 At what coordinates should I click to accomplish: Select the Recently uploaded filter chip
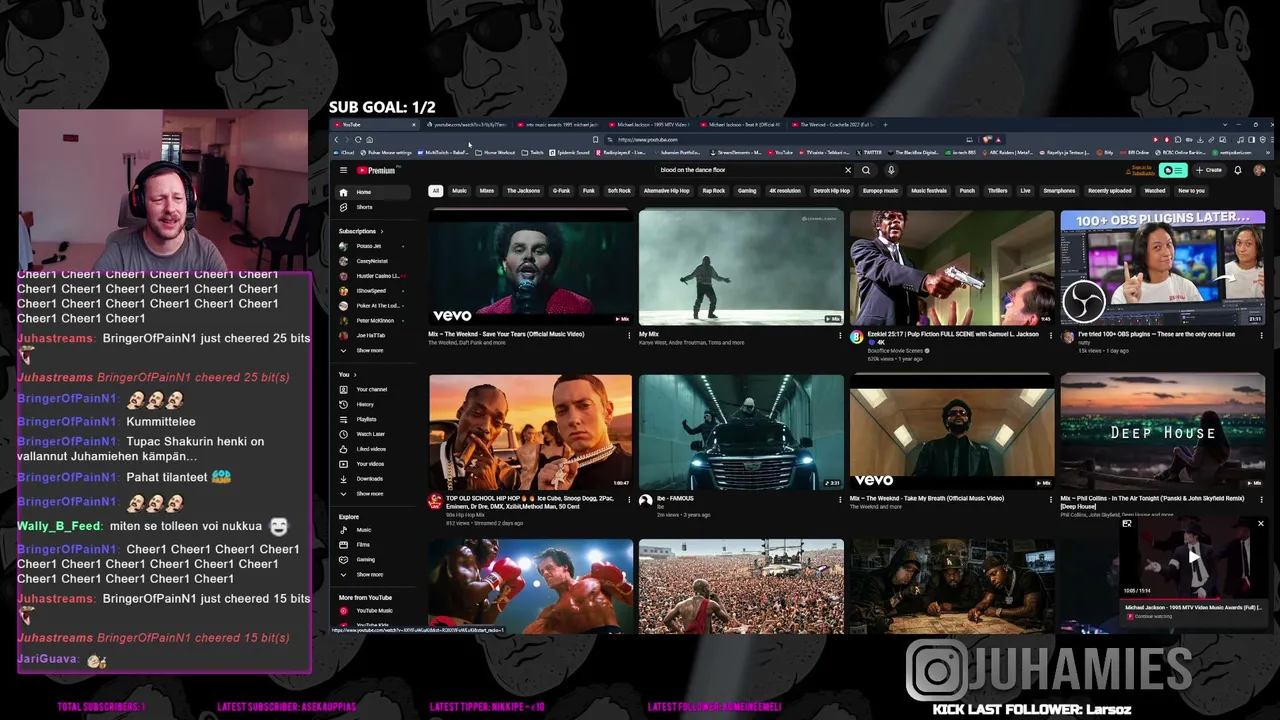click(x=1110, y=191)
